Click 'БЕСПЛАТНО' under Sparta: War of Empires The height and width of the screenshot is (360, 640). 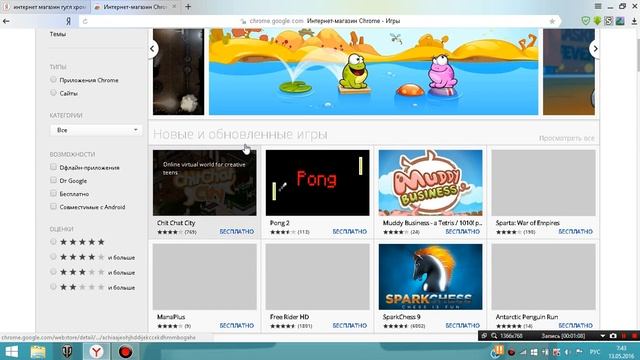click(x=576, y=231)
